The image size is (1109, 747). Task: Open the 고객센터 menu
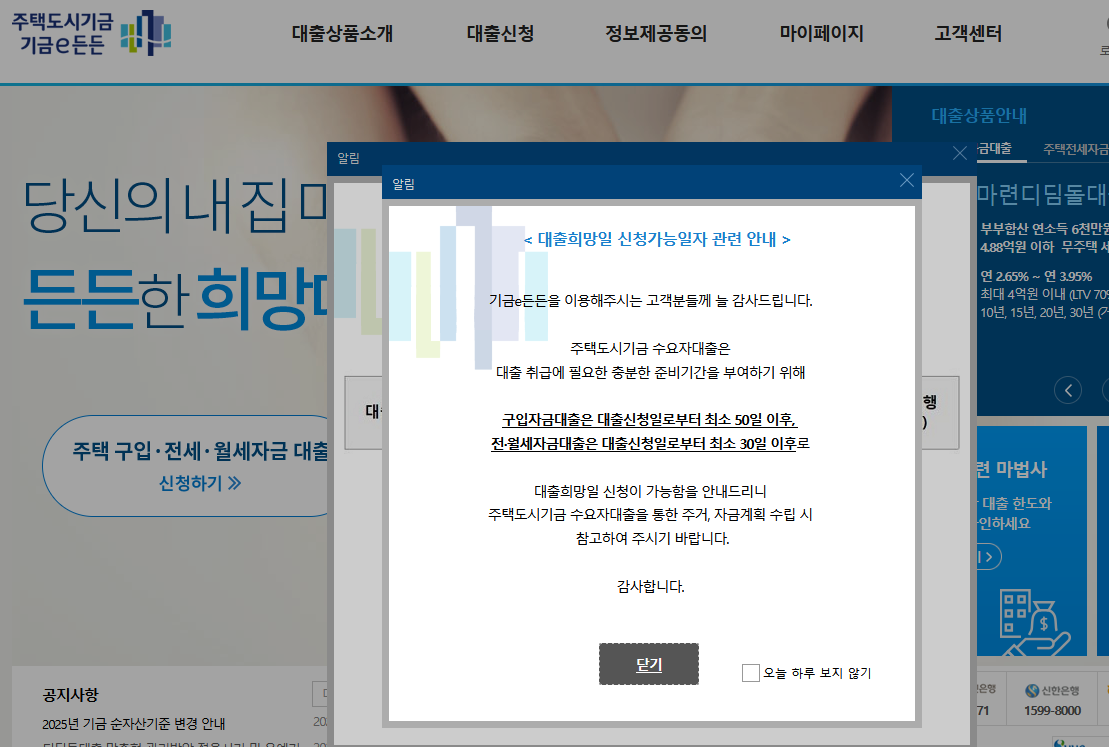(x=968, y=33)
